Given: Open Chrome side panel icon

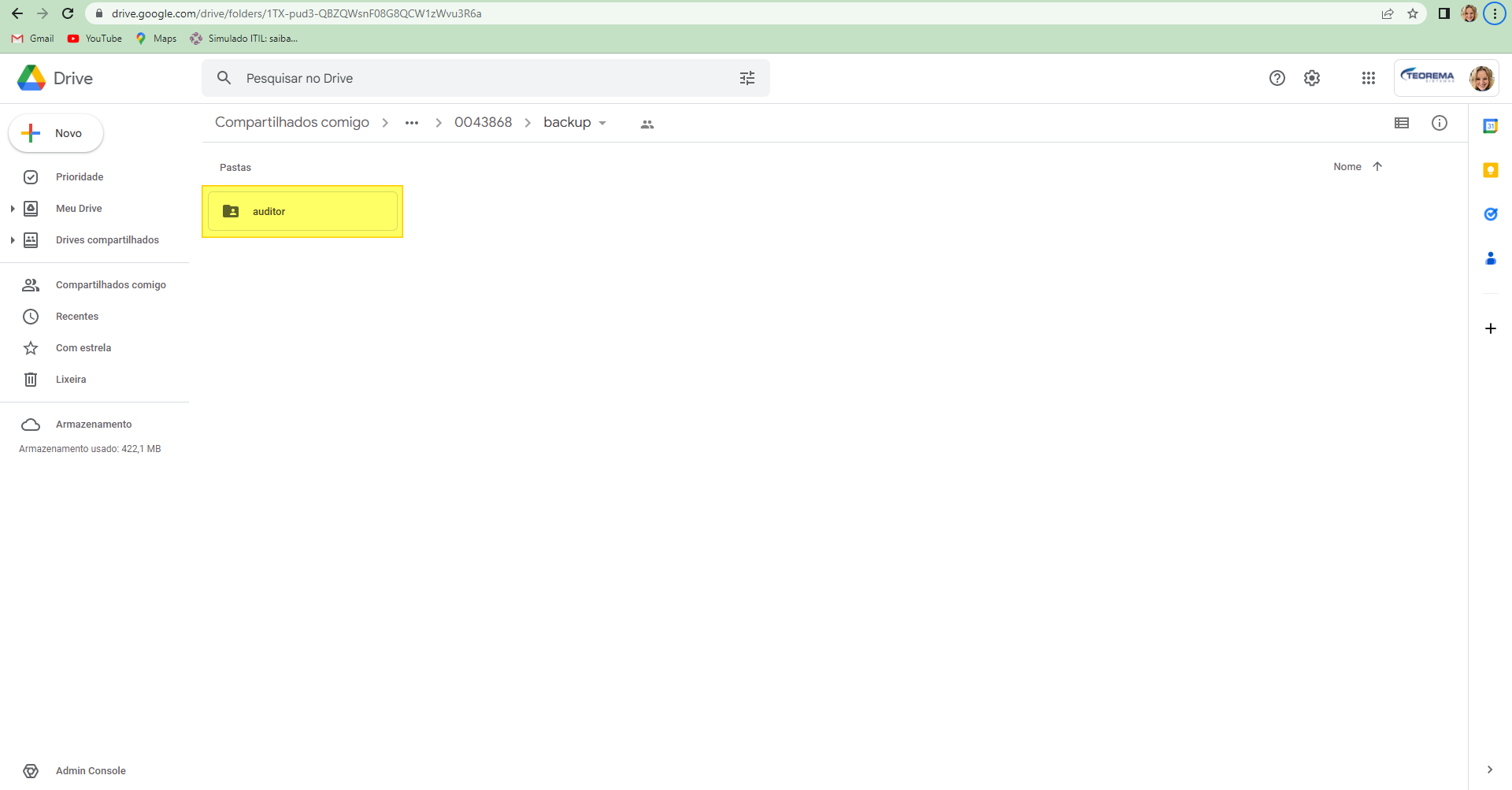Looking at the screenshot, I should (1444, 13).
